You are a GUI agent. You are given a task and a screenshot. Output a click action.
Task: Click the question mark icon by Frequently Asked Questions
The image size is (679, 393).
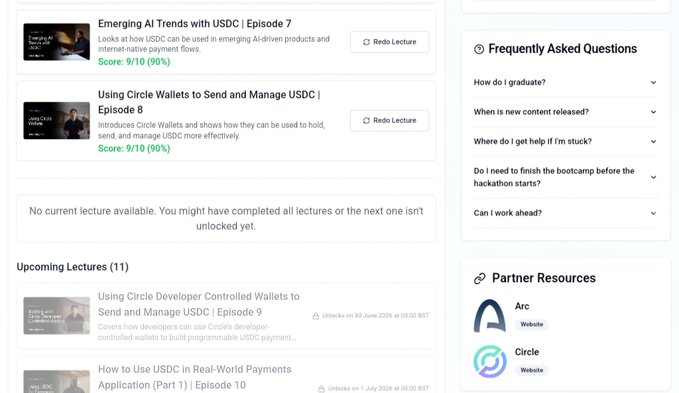point(479,49)
